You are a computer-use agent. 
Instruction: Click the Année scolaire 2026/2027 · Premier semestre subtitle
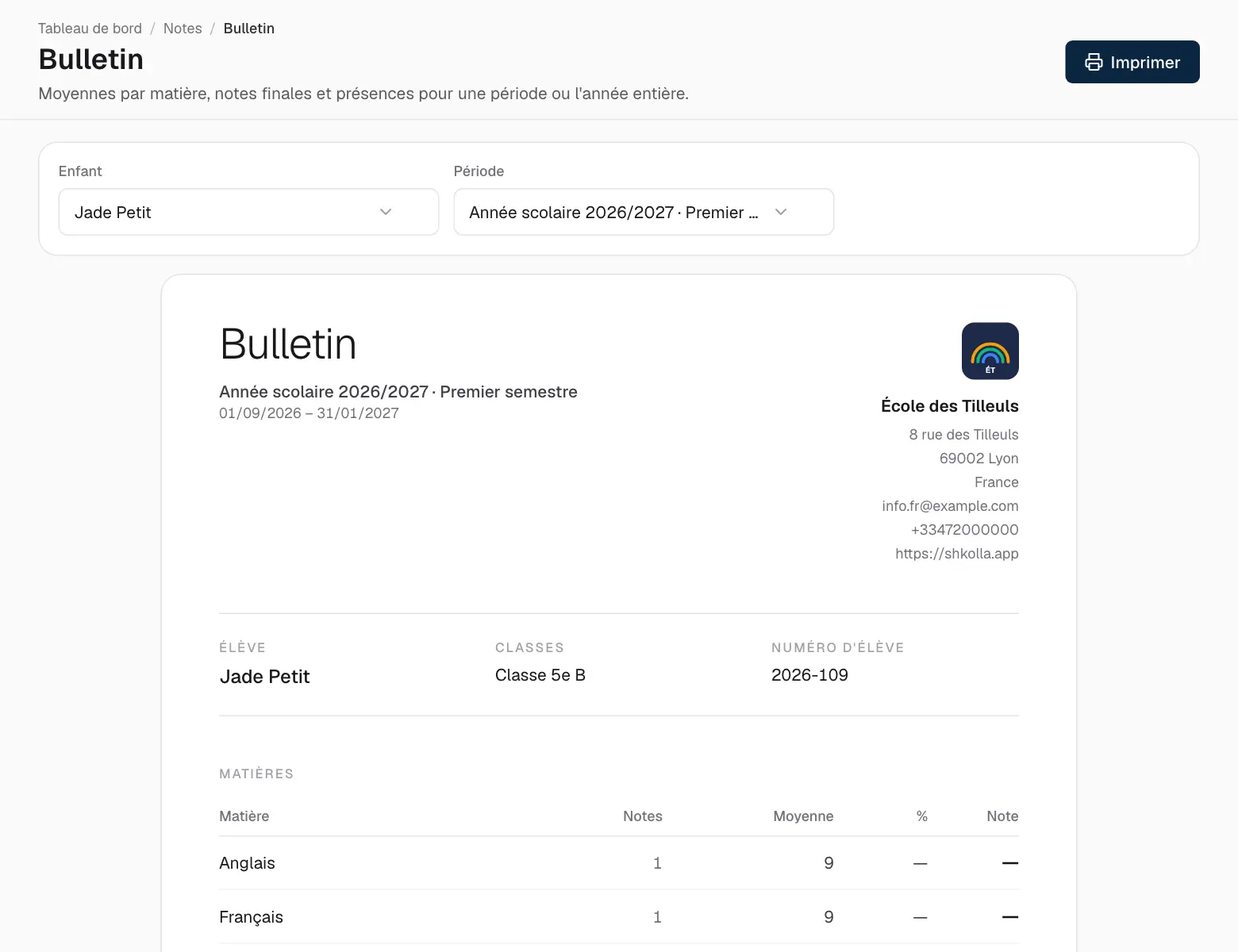(398, 392)
